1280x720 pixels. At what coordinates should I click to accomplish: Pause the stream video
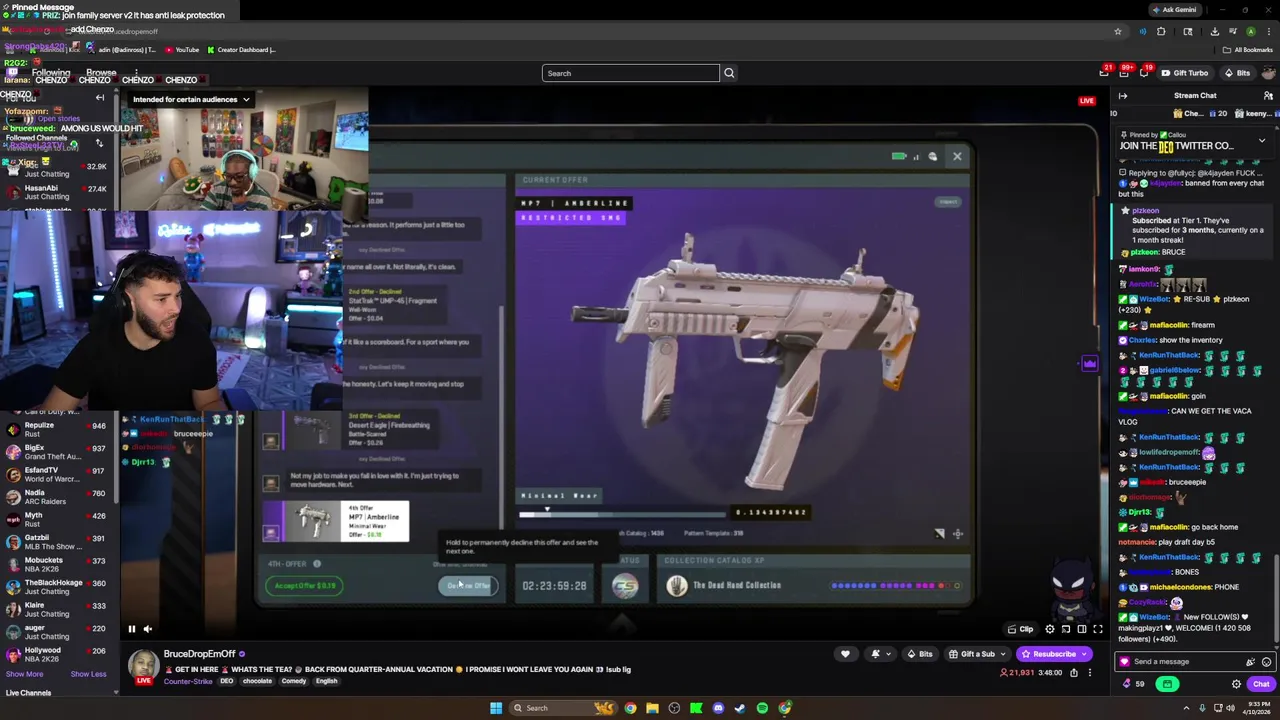click(131, 629)
